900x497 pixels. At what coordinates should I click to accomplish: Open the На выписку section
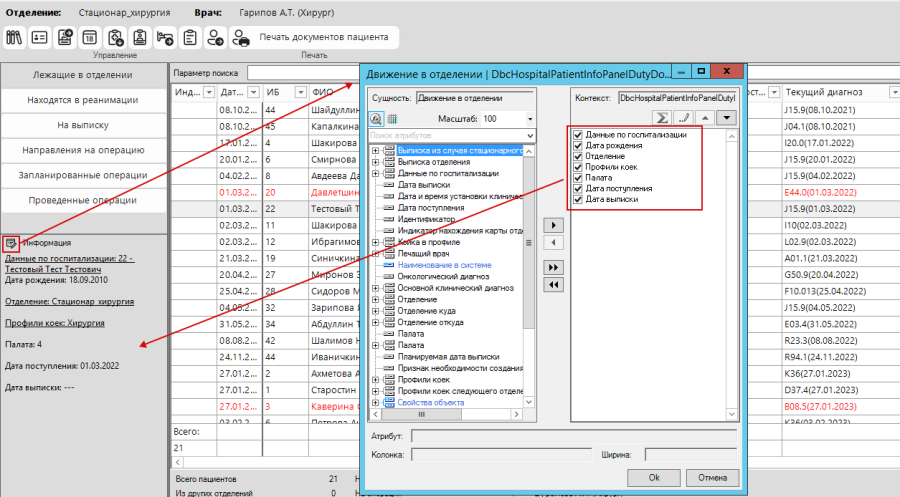[83, 125]
